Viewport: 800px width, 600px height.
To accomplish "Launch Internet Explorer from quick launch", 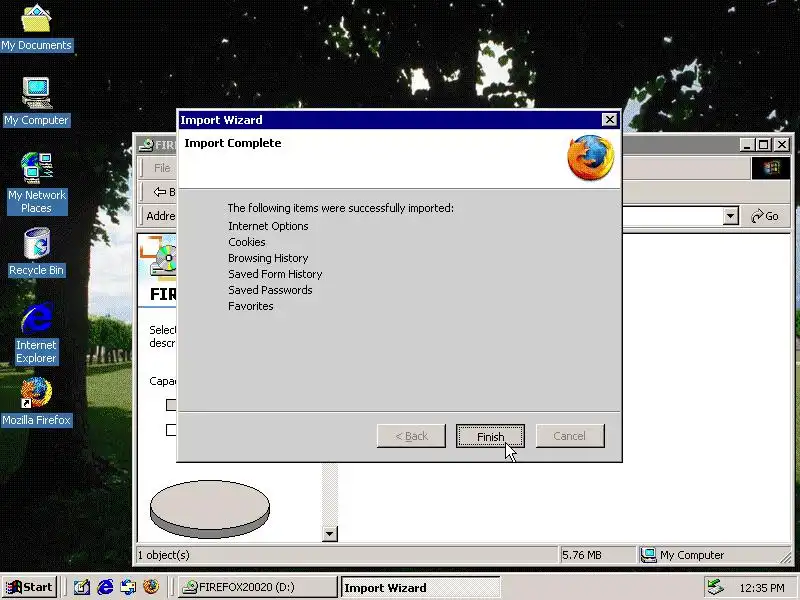I will (105, 587).
